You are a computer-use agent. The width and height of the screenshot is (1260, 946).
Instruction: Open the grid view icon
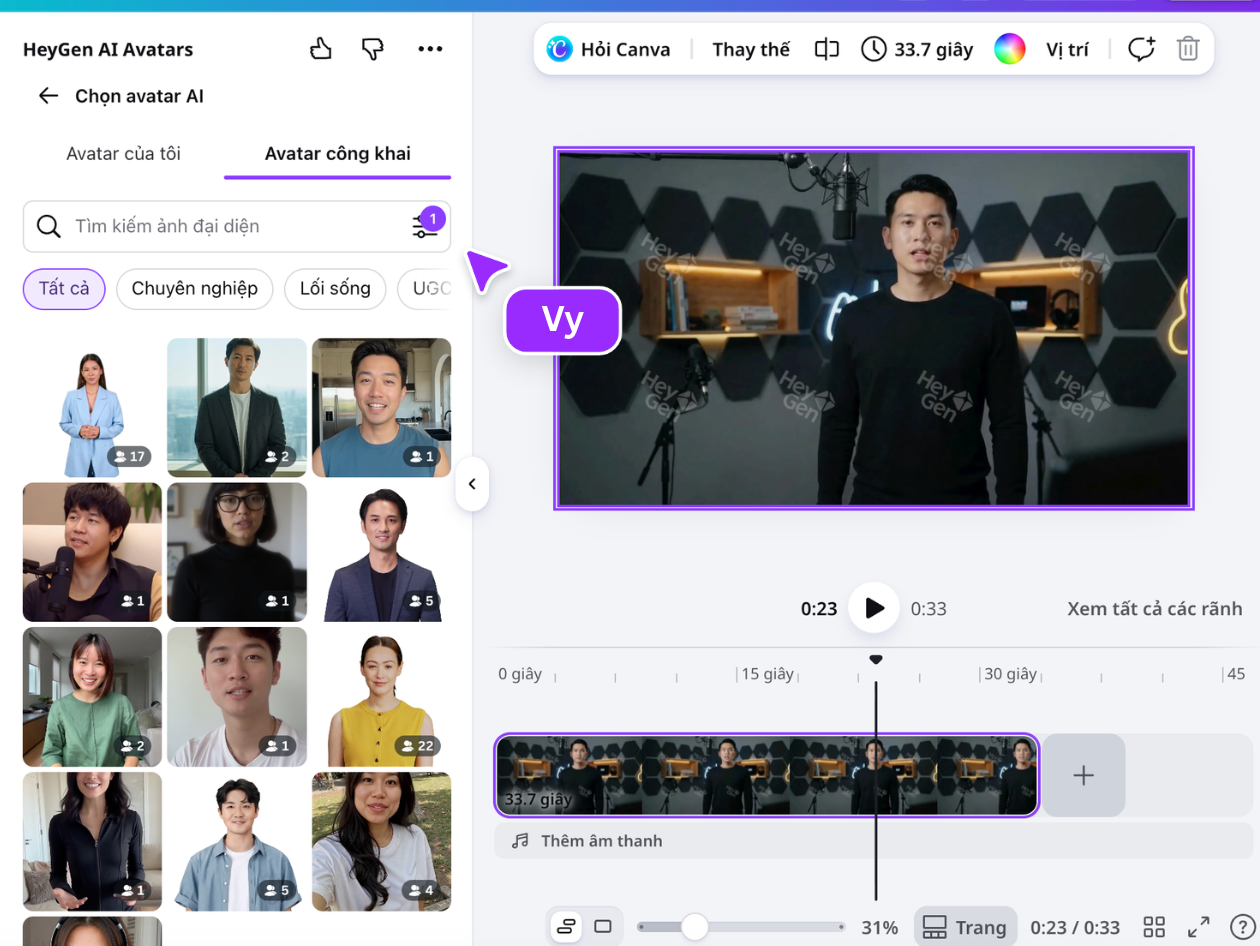pos(1154,927)
